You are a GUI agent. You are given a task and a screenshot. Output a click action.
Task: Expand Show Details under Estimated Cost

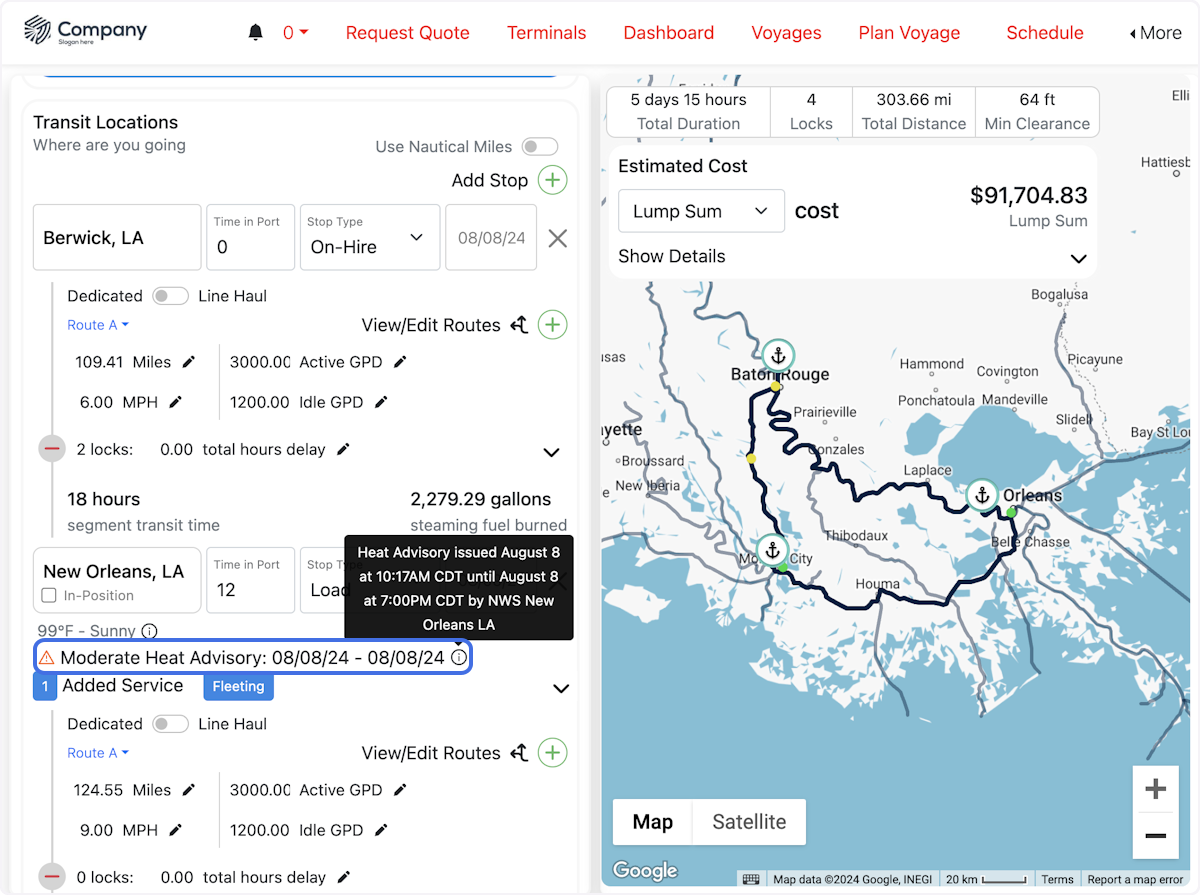(x=671, y=256)
